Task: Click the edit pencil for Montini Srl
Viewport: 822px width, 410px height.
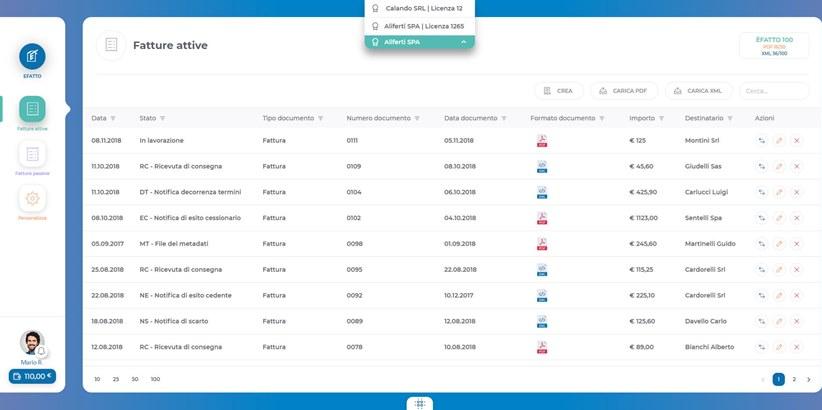Action: point(779,141)
